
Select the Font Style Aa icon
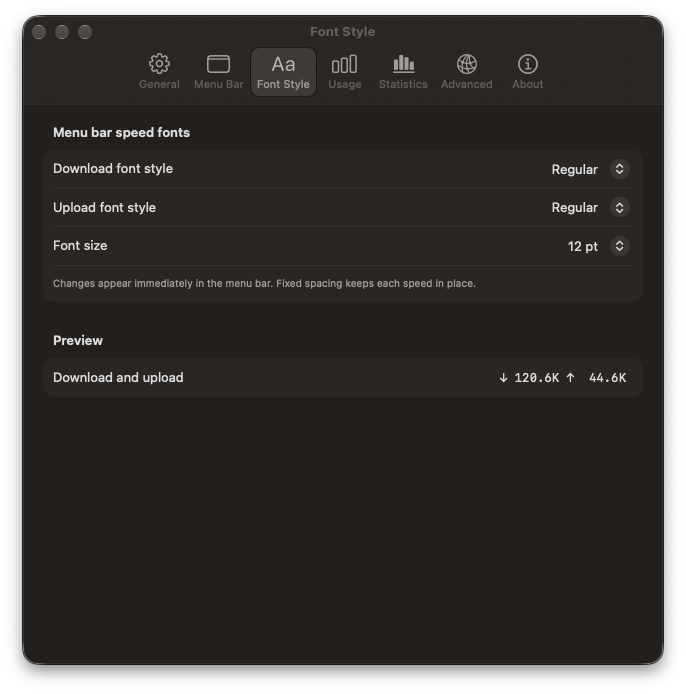click(x=283, y=64)
